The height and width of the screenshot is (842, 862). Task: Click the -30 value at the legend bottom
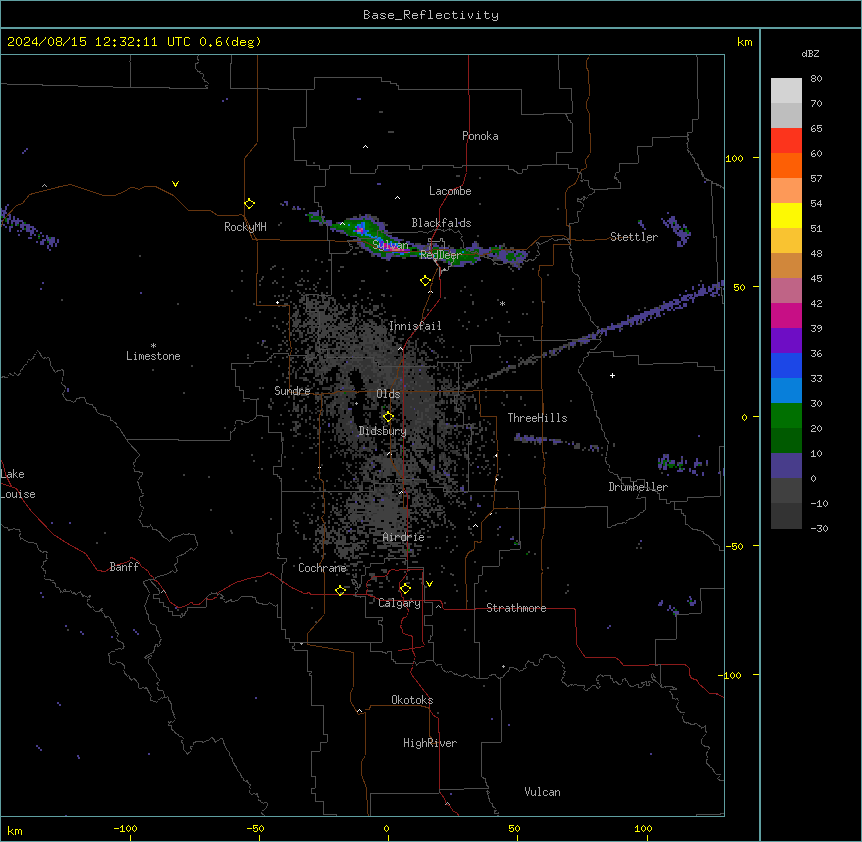(x=819, y=529)
